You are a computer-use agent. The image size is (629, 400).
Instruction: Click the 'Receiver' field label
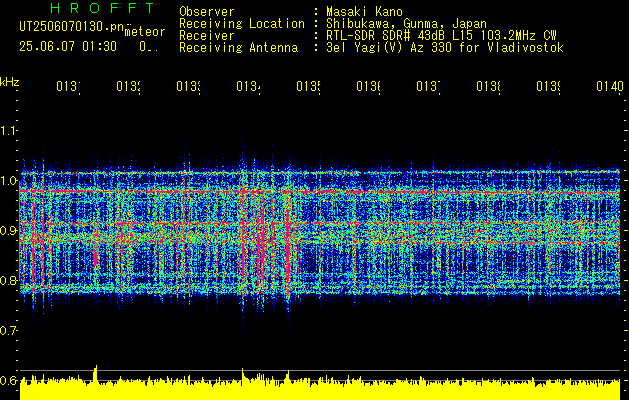click(207, 36)
